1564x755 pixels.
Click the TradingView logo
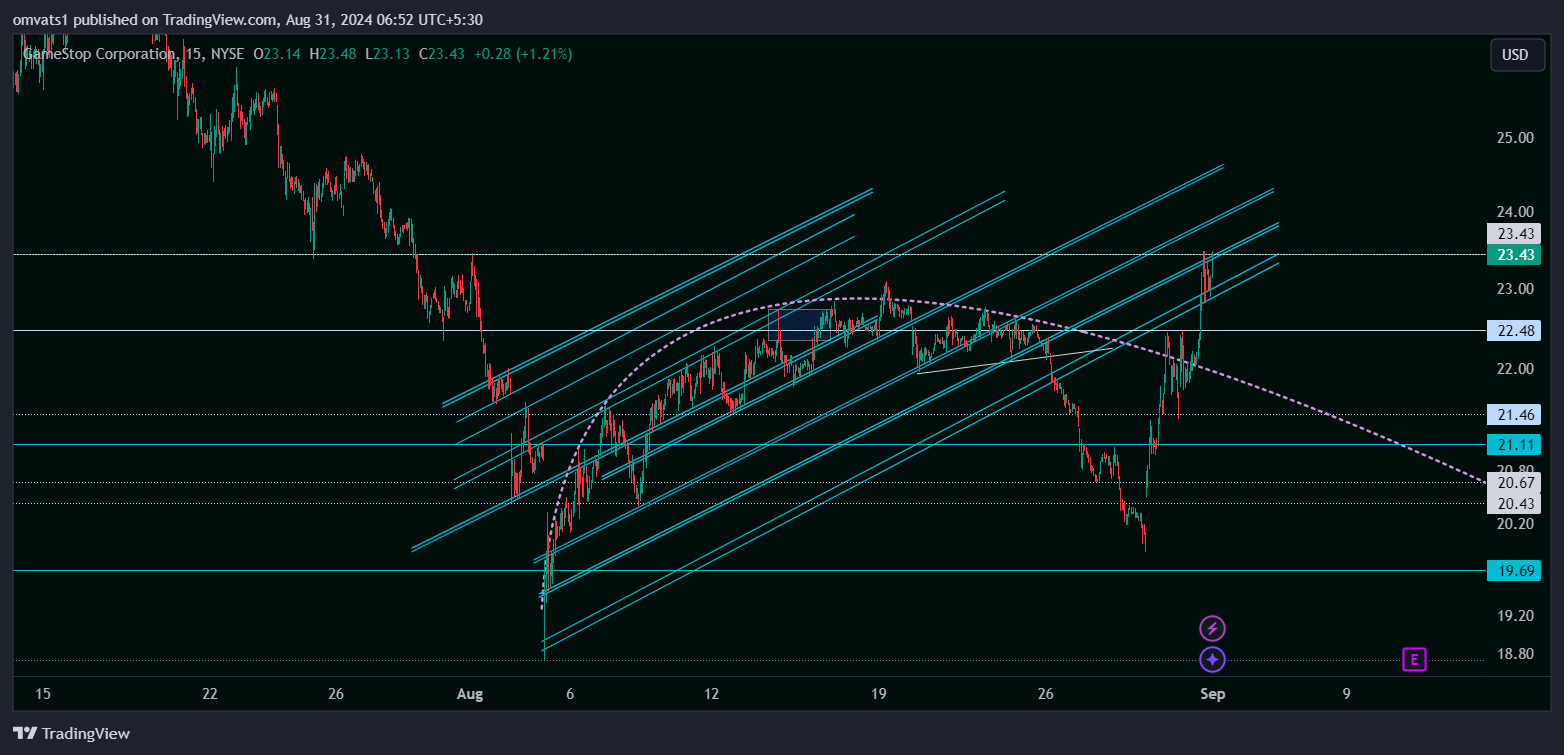click(x=72, y=733)
